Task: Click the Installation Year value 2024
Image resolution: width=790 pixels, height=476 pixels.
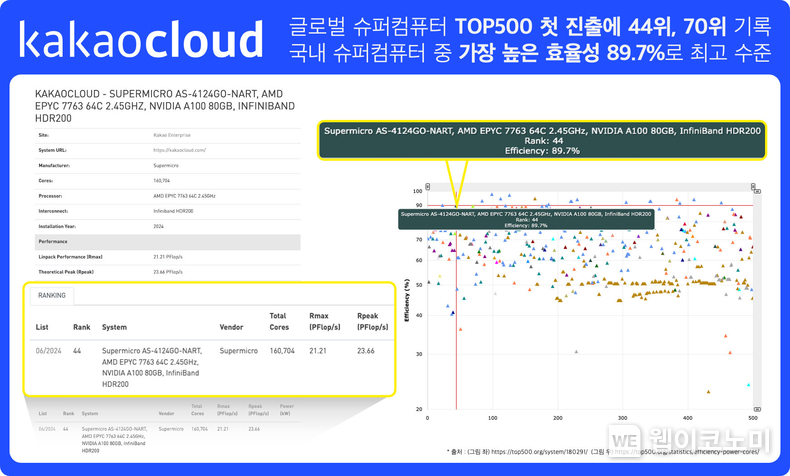Action: click(158, 226)
